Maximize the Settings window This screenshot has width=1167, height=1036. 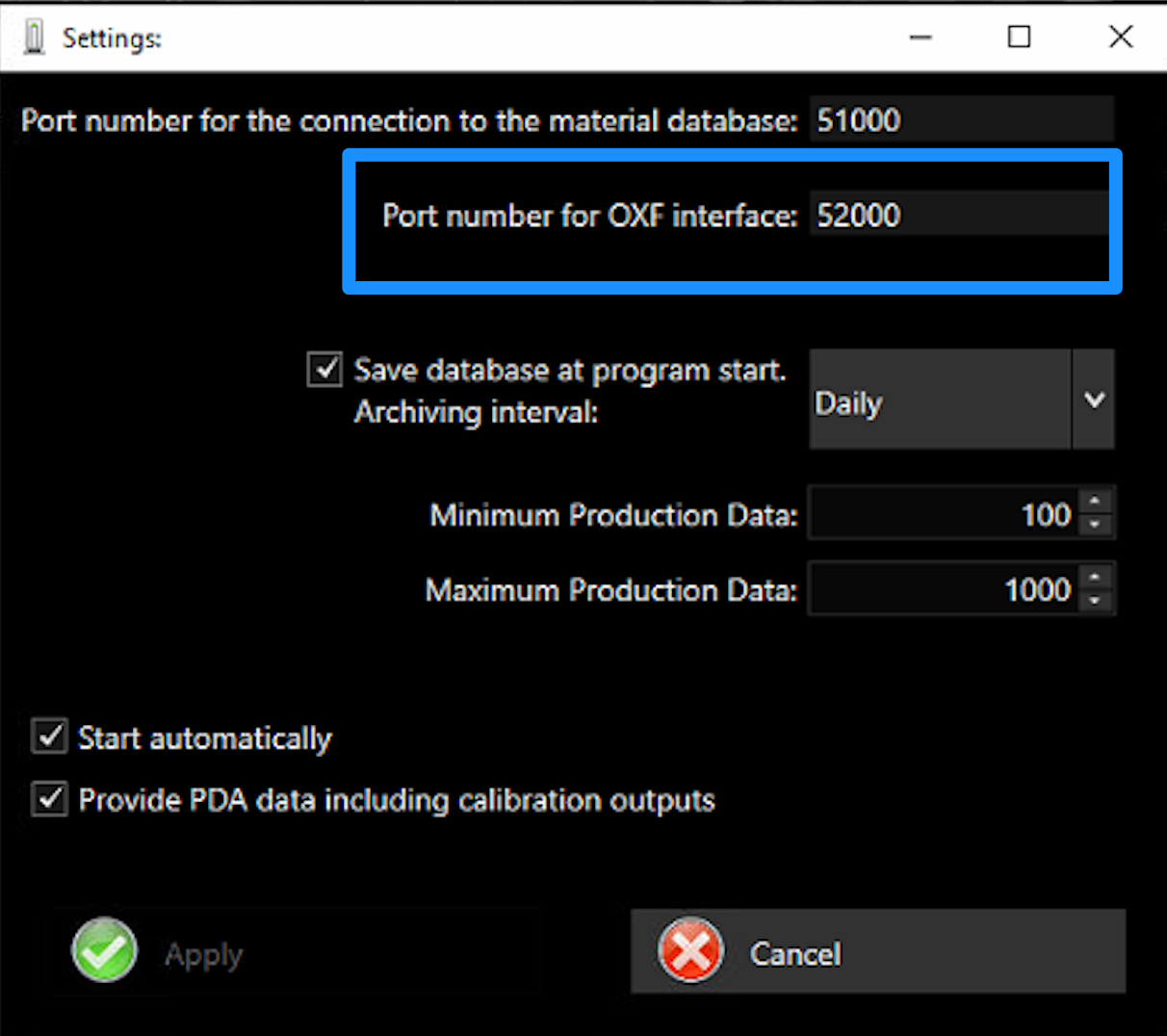coord(1019,38)
